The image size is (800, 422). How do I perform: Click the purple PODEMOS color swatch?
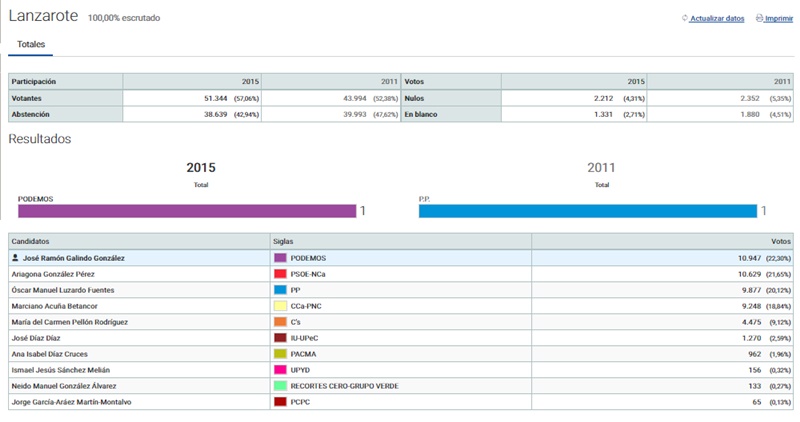tap(280, 258)
